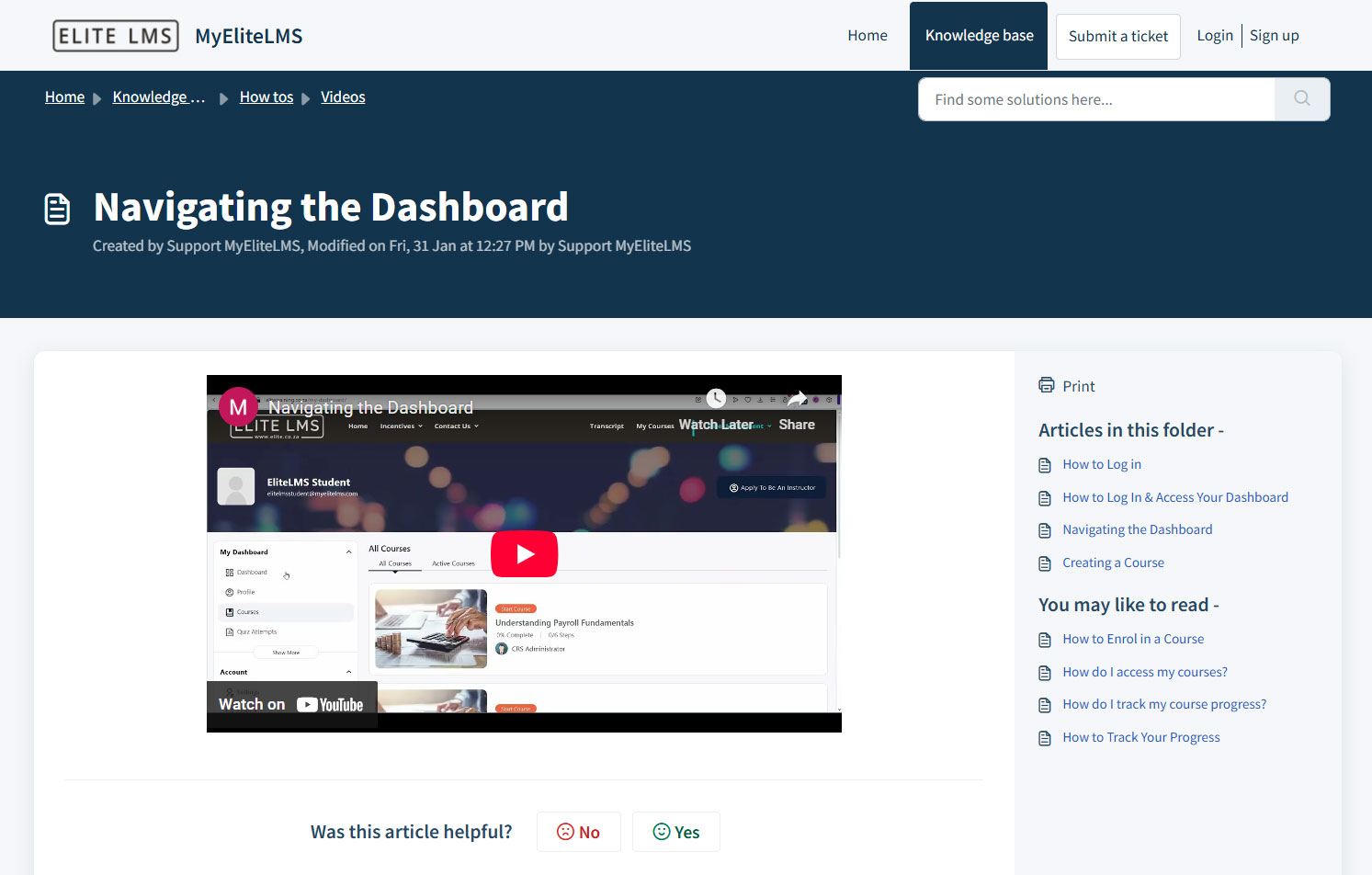Vote Yes that article was helpful
The image size is (1372, 875).
coord(675,832)
